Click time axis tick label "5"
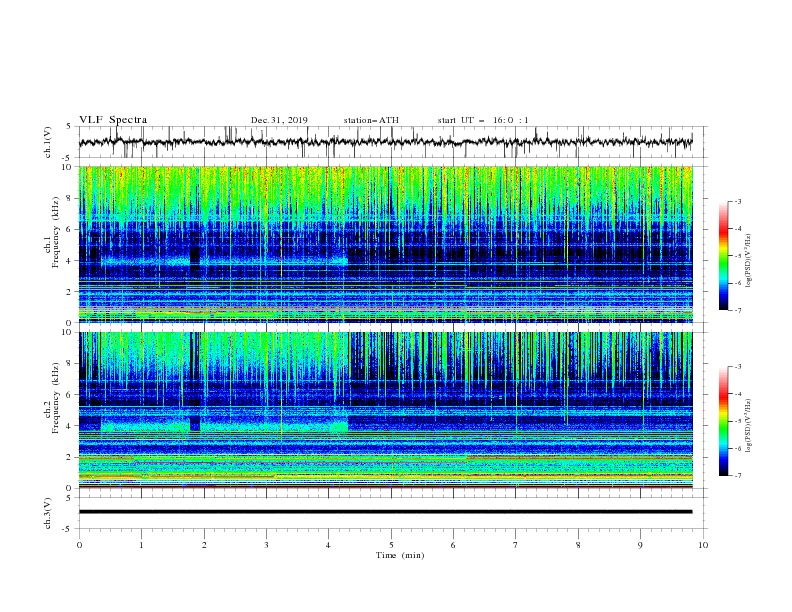 [x=391, y=545]
